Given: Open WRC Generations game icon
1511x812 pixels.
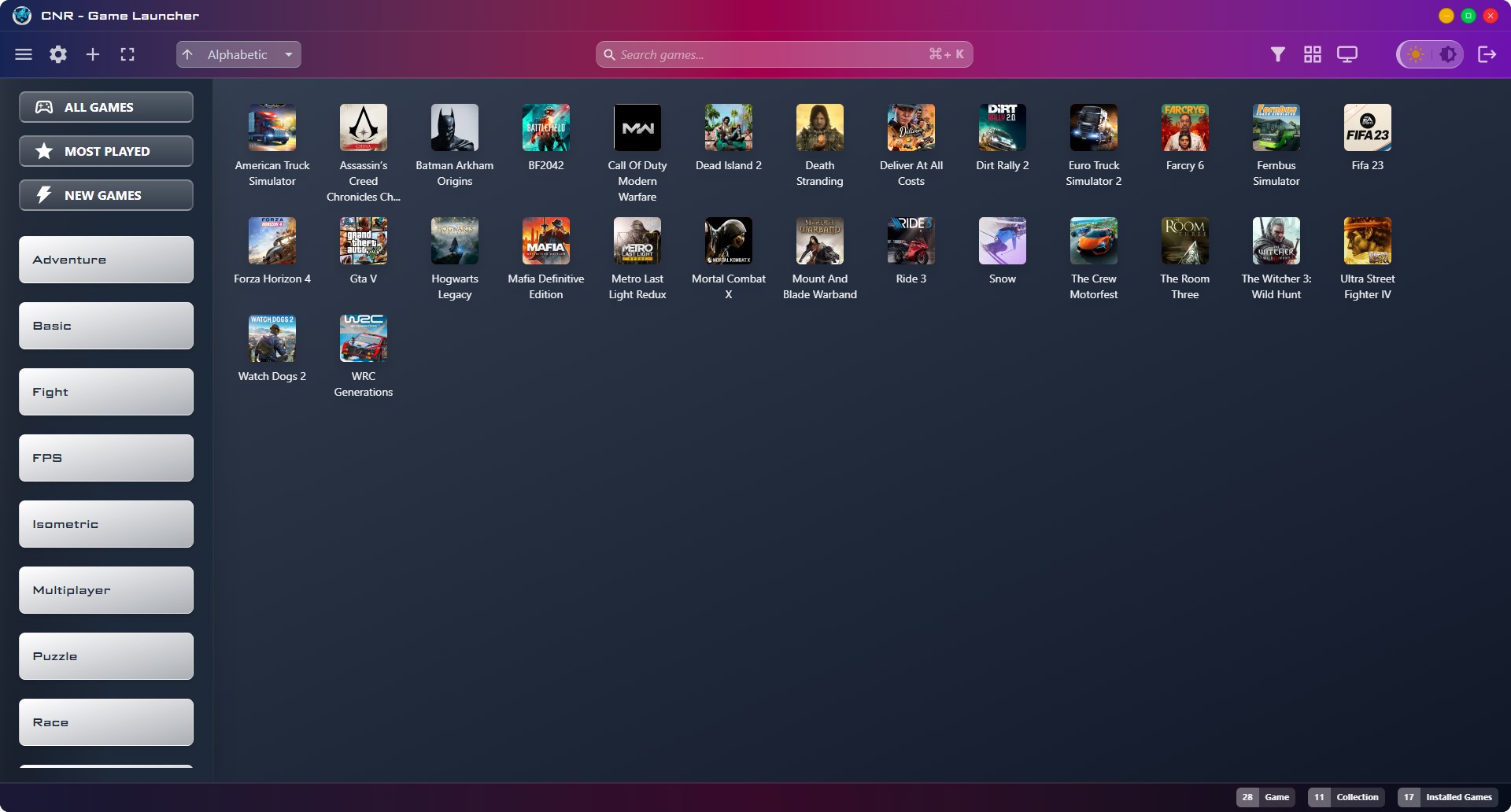Looking at the screenshot, I should tap(364, 338).
